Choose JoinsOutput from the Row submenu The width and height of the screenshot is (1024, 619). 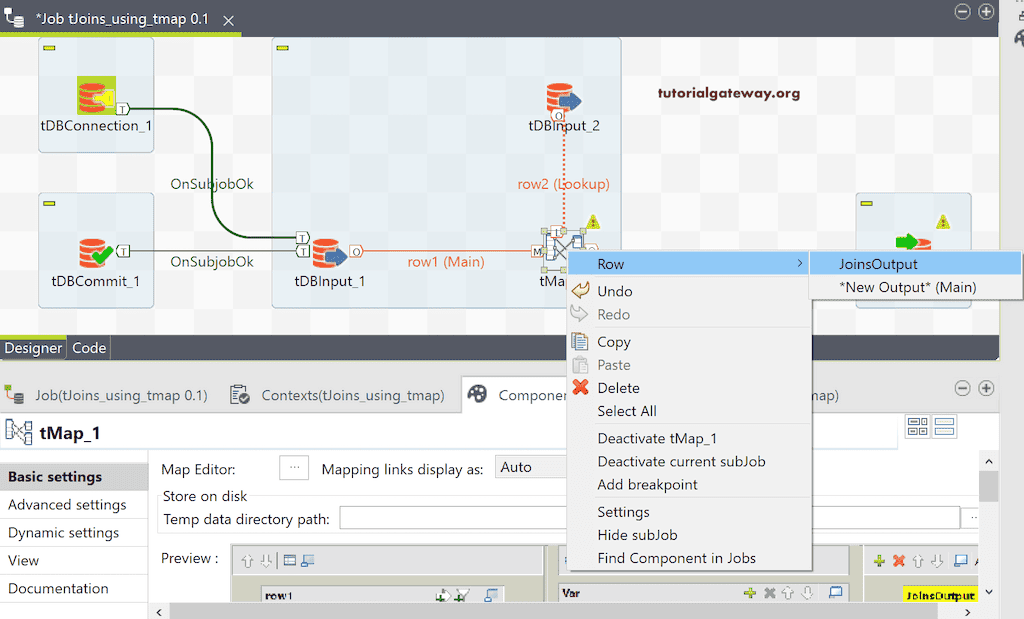pos(878,264)
